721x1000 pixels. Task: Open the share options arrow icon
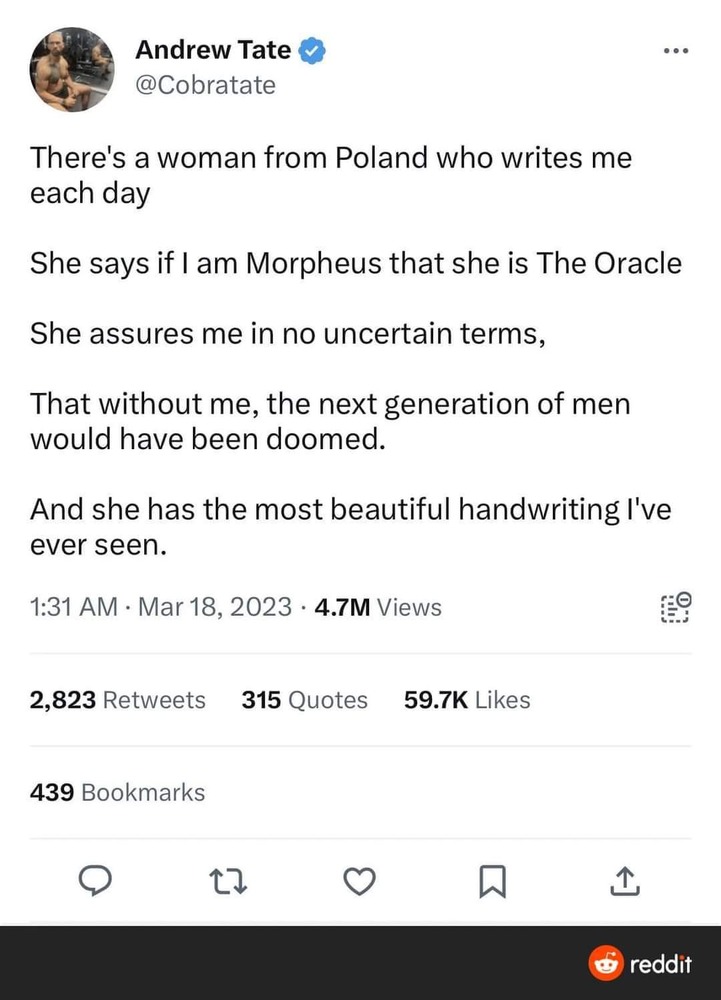622,880
